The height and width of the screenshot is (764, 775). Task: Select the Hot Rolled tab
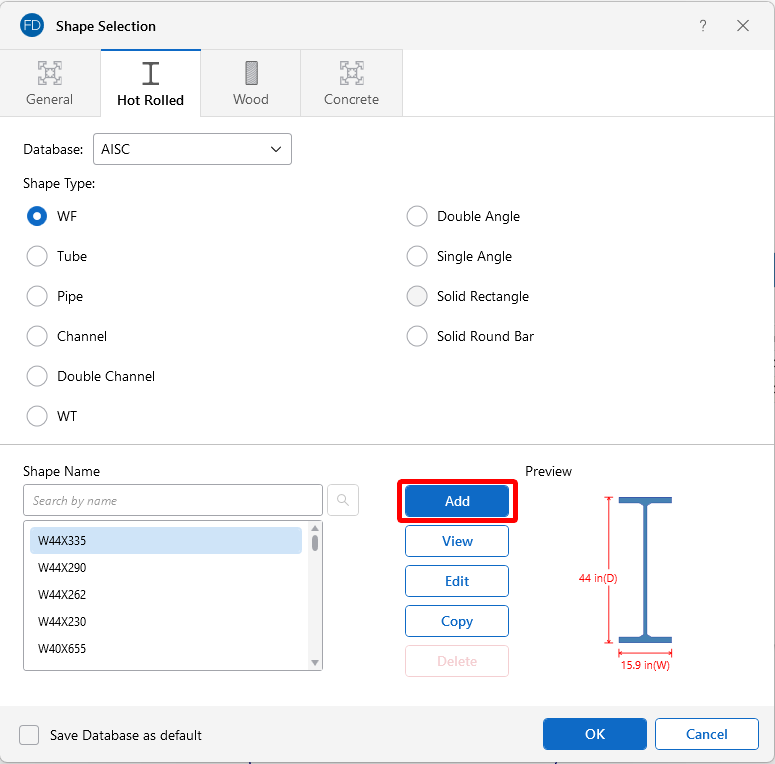click(x=150, y=84)
